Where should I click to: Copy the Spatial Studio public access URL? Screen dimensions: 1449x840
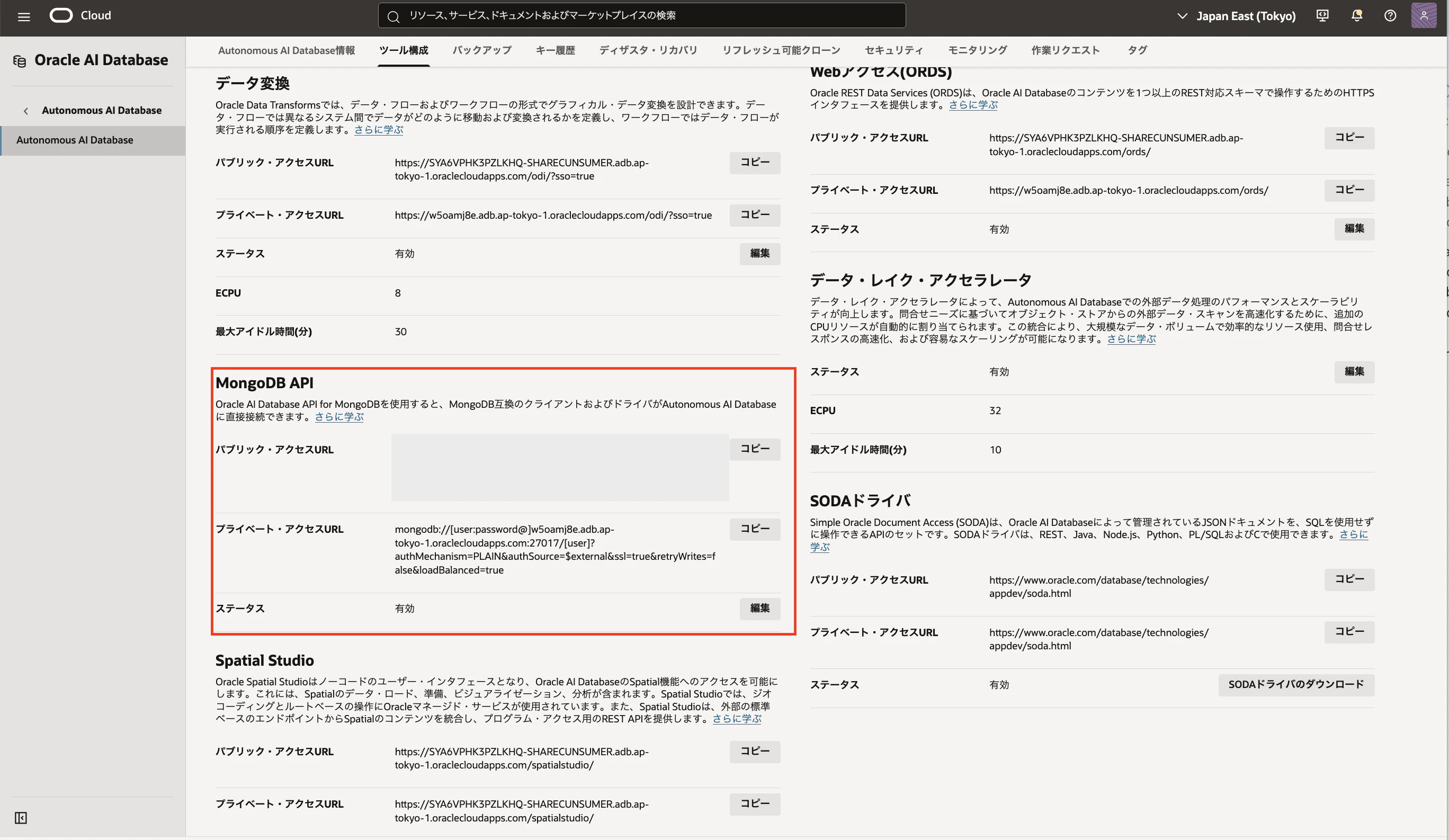coord(754,752)
